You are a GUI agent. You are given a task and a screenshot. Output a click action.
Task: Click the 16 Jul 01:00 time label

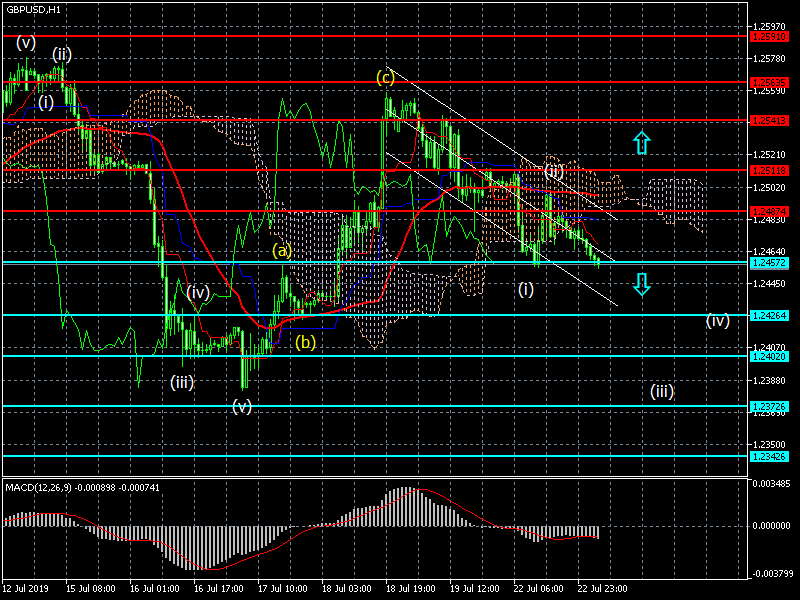click(x=155, y=589)
